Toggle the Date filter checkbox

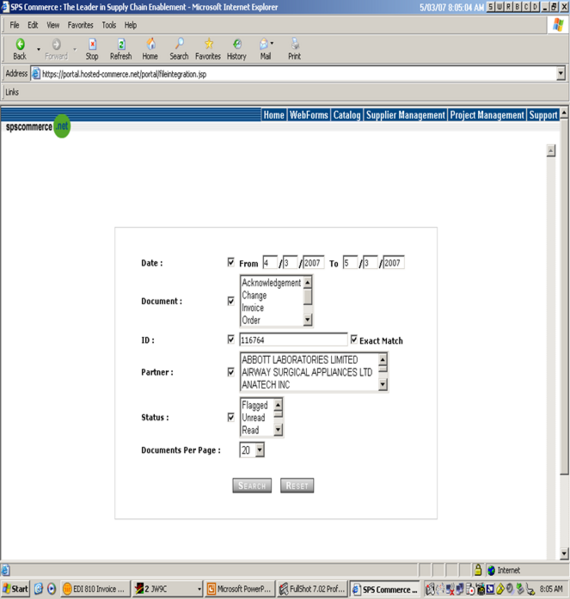point(231,262)
